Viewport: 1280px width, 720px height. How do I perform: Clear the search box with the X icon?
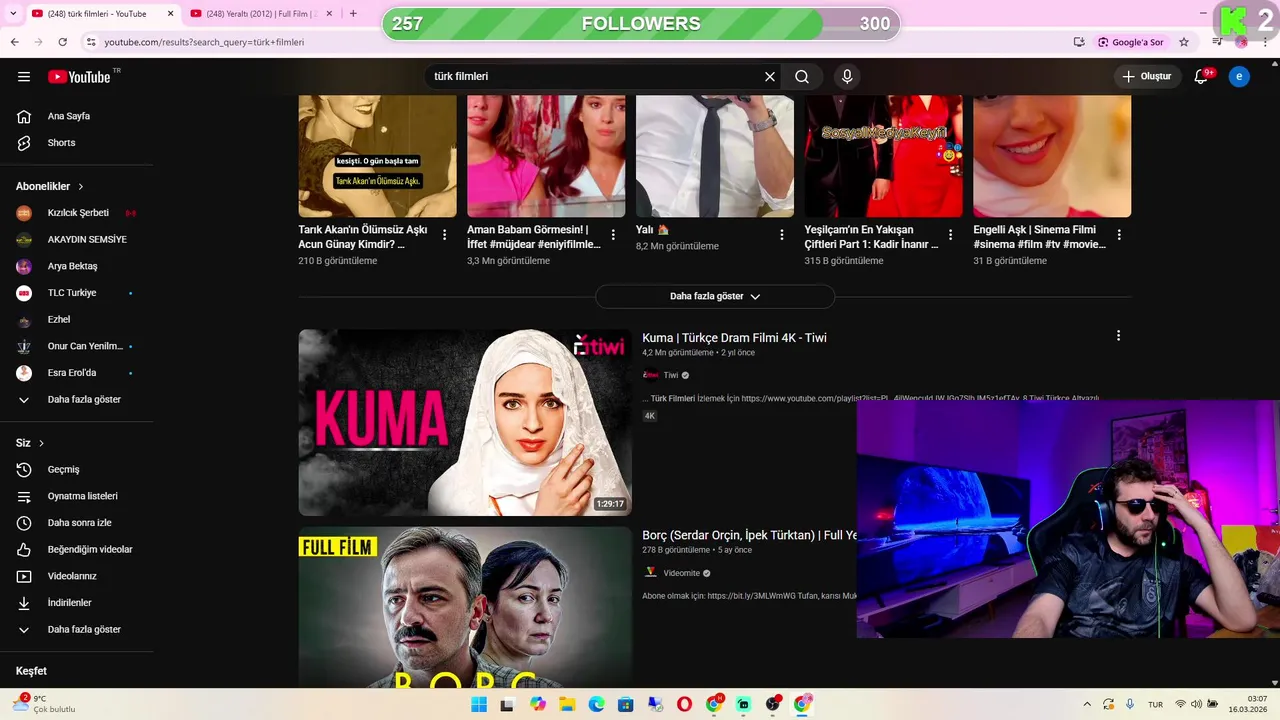pos(770,77)
